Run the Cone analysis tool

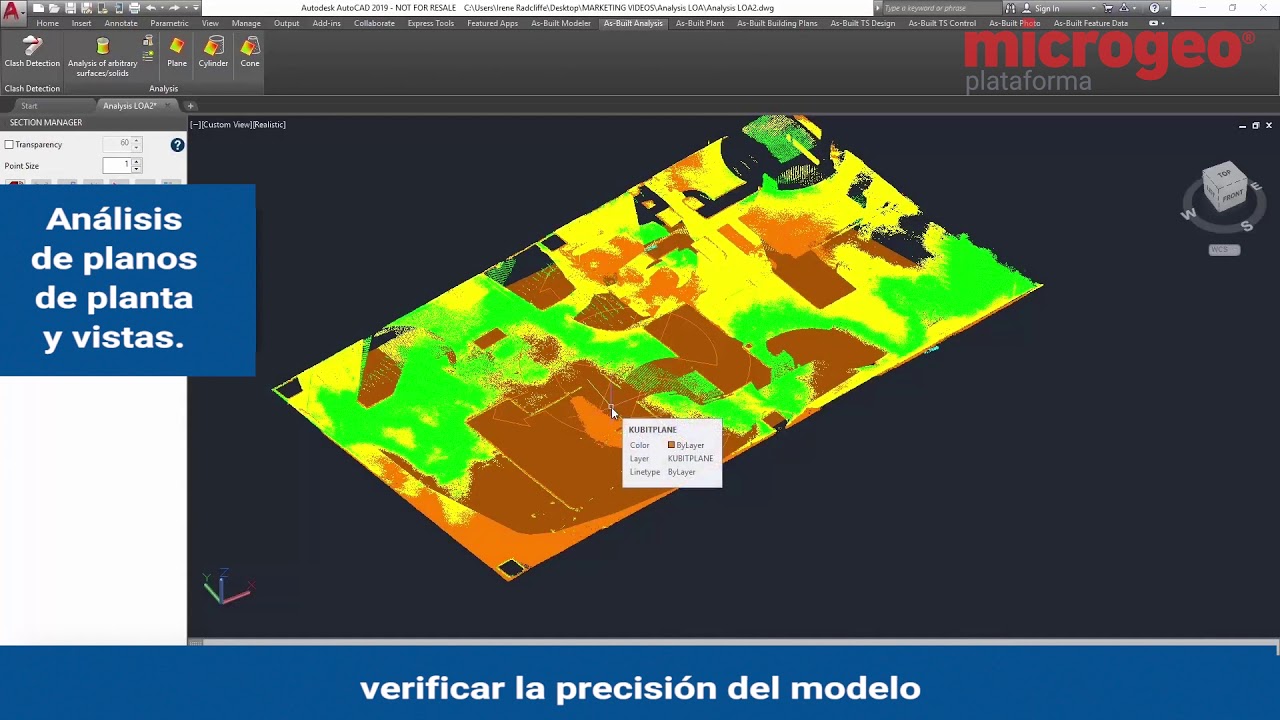tap(250, 53)
